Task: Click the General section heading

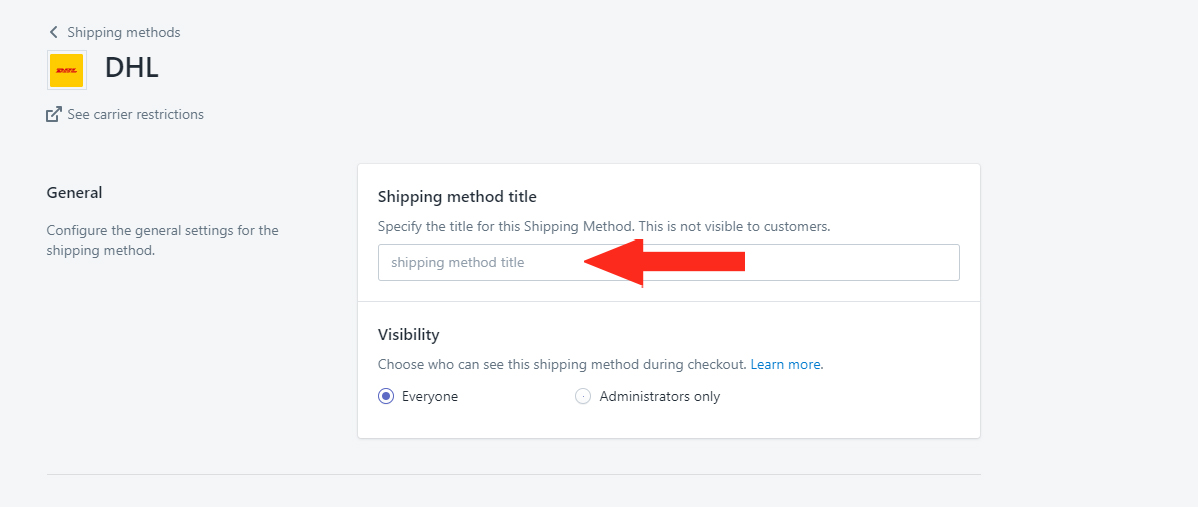Action: [x=74, y=193]
